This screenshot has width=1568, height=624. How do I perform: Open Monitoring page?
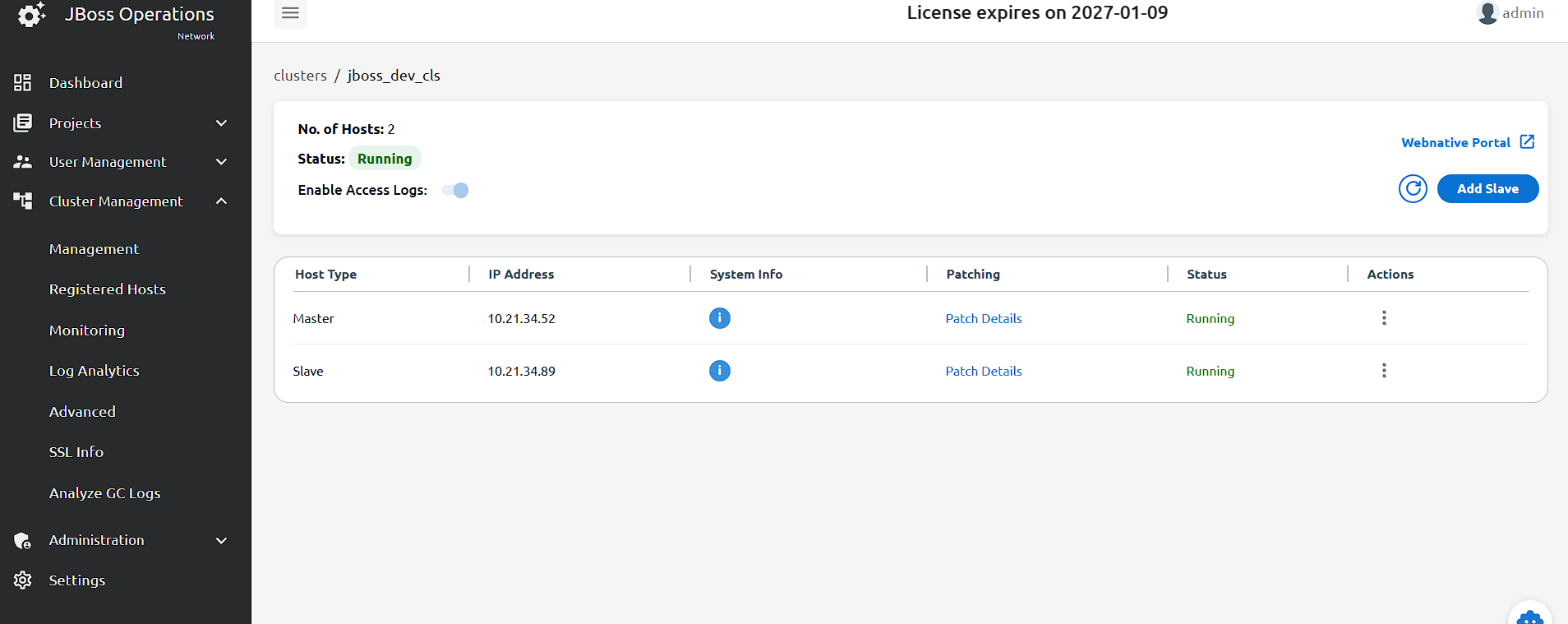[86, 330]
